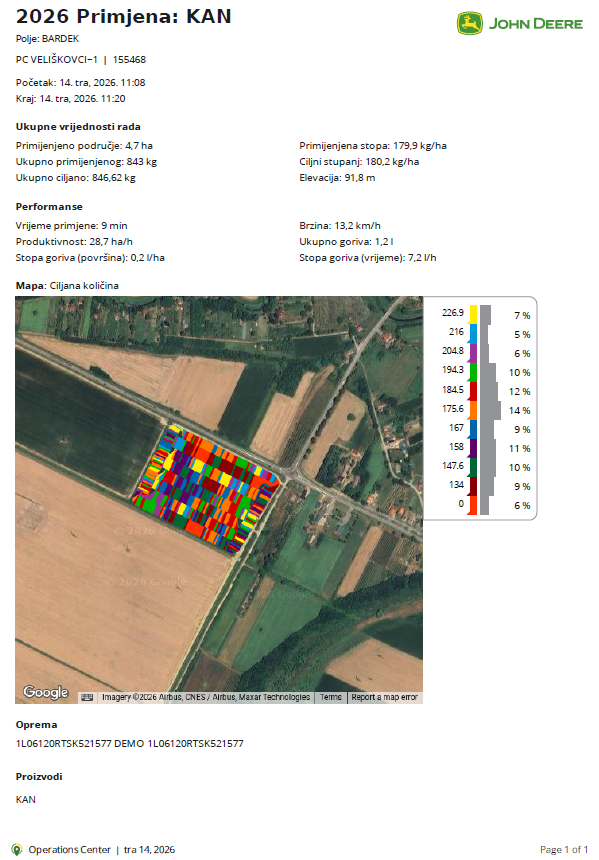The width and height of the screenshot is (599, 860).
Task: Select the yellow 226.9 legend swatch
Action: coord(473,315)
